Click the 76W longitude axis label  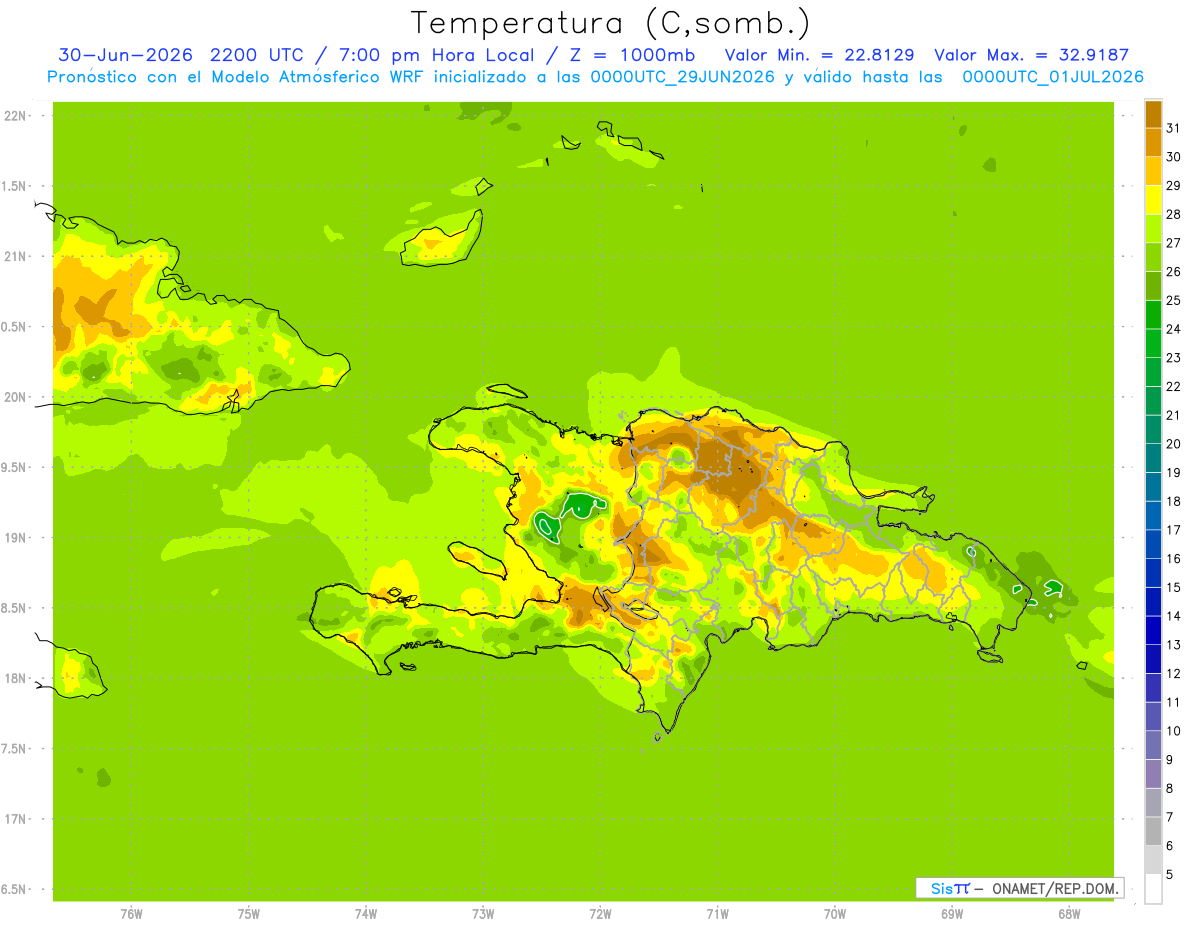pyautogui.click(x=131, y=914)
